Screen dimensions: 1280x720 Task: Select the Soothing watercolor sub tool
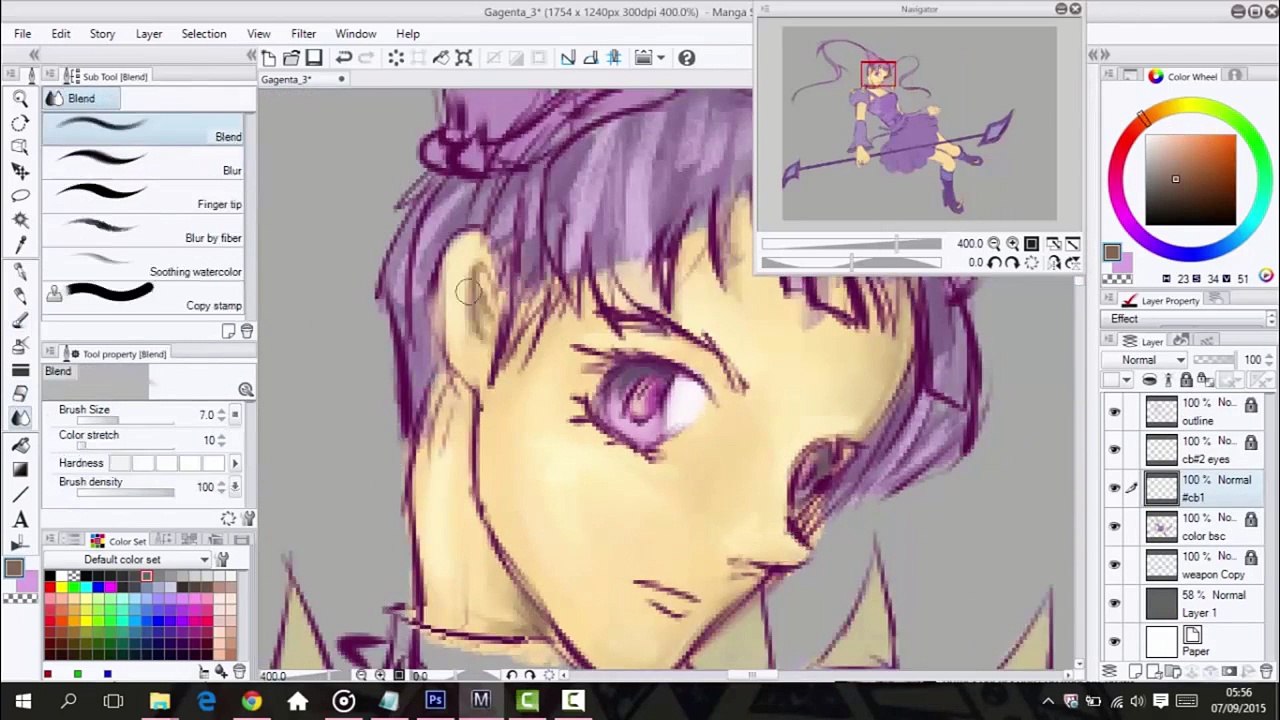coord(144,265)
